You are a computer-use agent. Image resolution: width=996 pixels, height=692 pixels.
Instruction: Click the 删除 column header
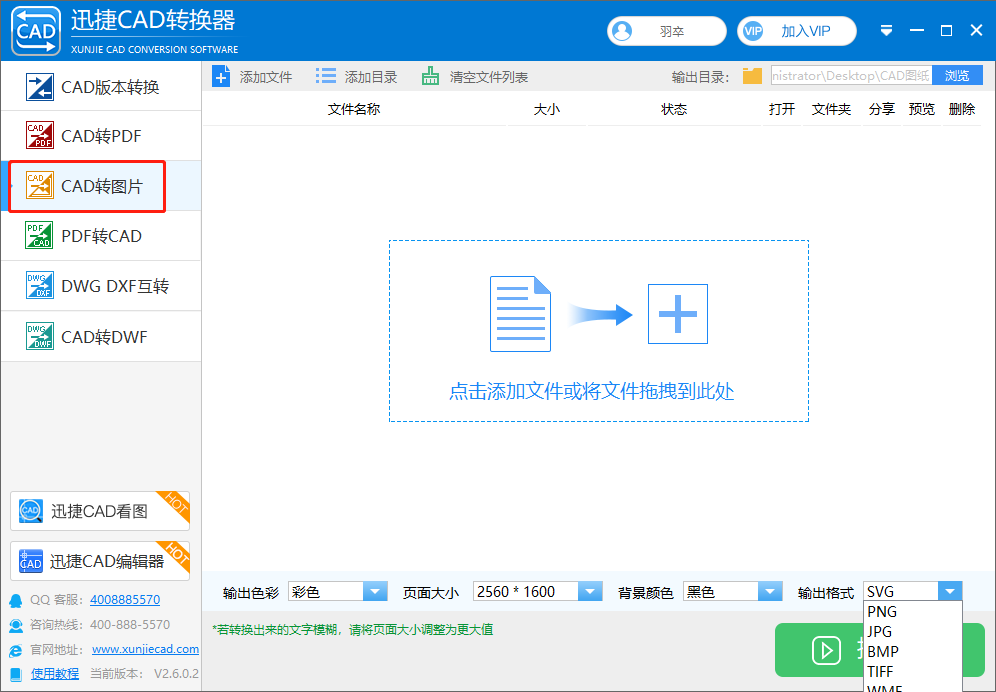(x=962, y=109)
